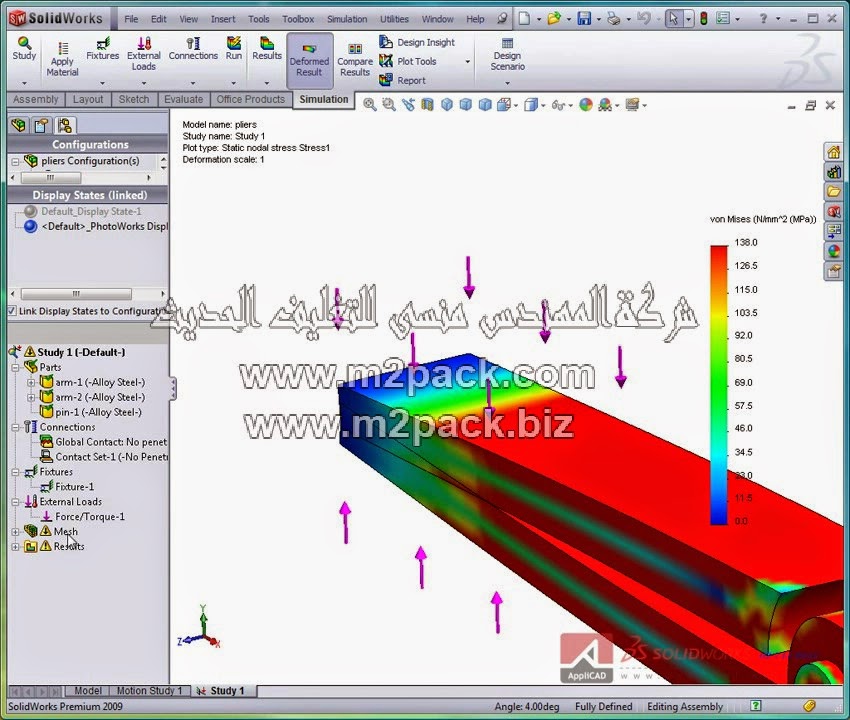Click the status bar help question icon
The width and height of the screenshot is (850, 720).
(755, 706)
